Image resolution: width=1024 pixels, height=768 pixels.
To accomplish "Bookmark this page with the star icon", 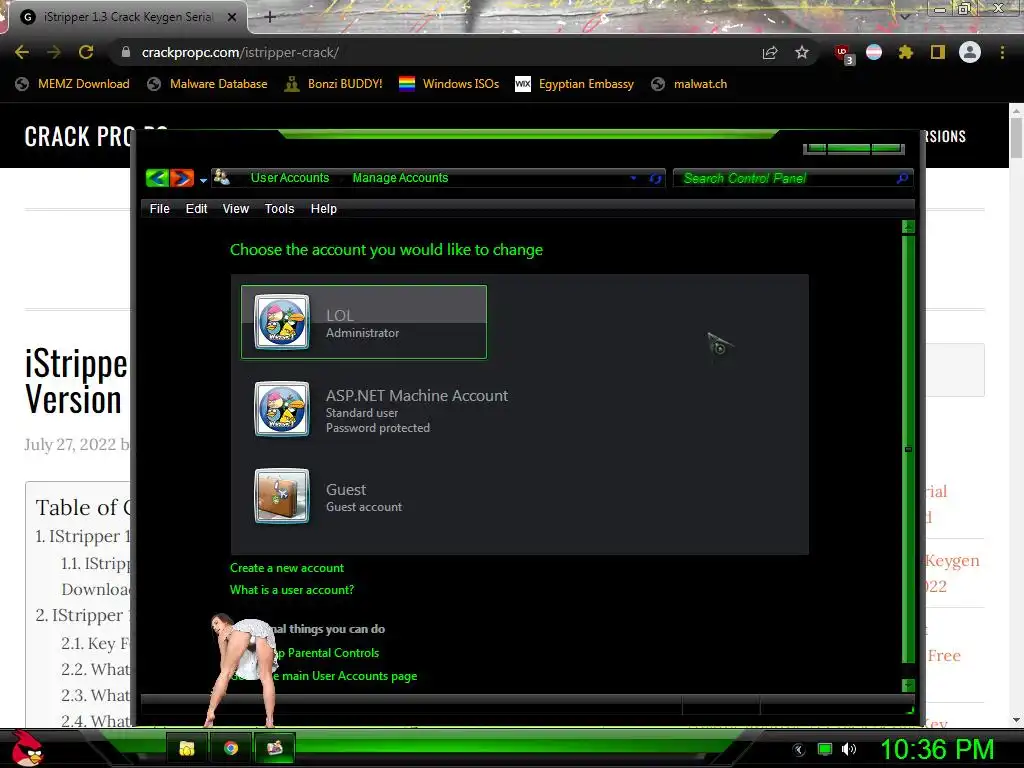I will 802,52.
